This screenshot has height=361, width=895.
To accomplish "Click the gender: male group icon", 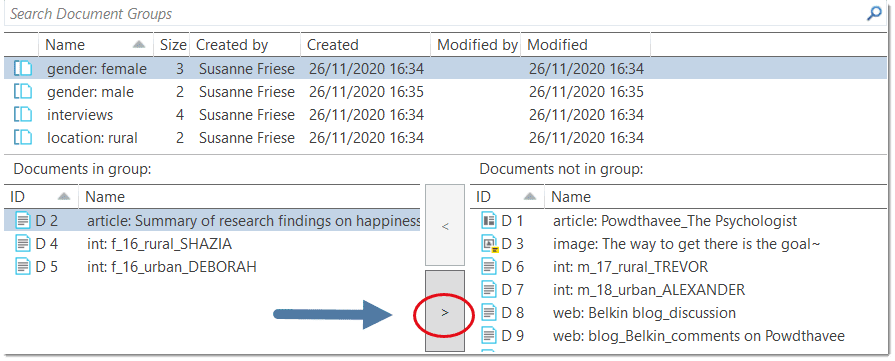I will (23, 92).
